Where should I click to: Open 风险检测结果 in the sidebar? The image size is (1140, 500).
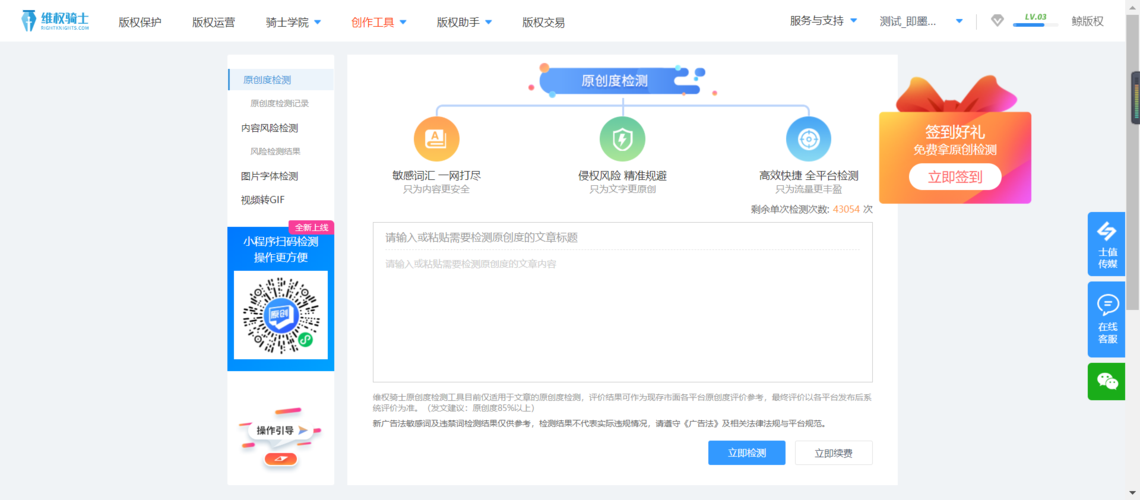(276, 152)
